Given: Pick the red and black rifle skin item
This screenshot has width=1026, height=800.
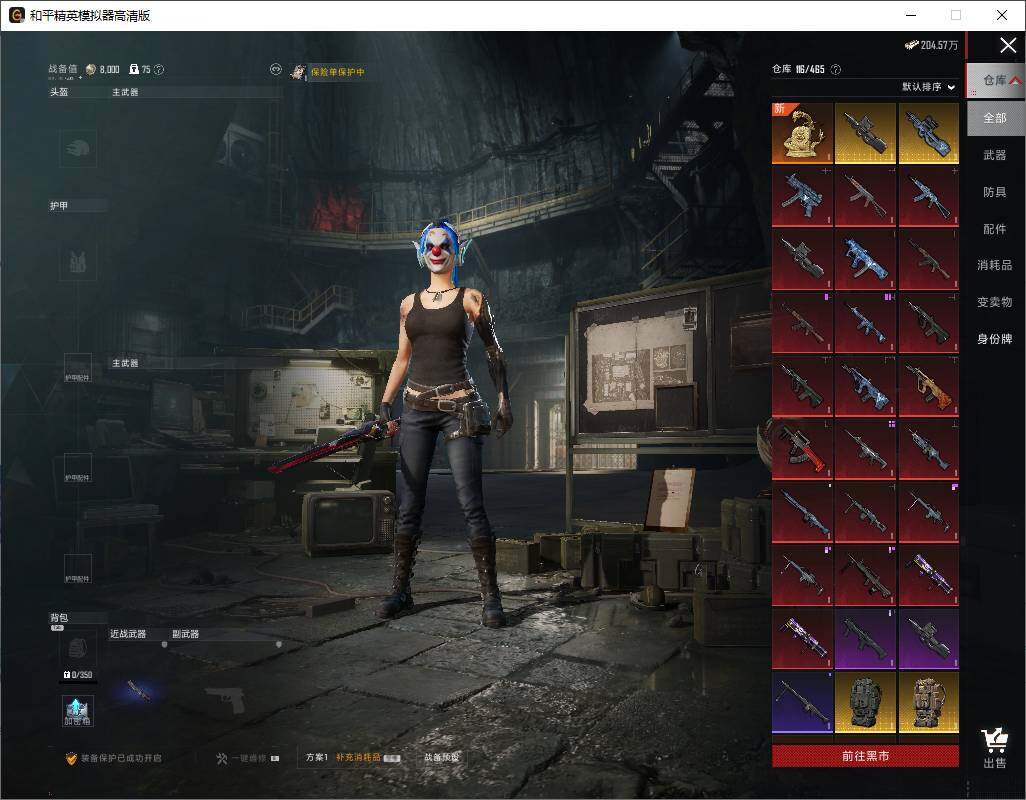Looking at the screenshot, I should [x=802, y=449].
